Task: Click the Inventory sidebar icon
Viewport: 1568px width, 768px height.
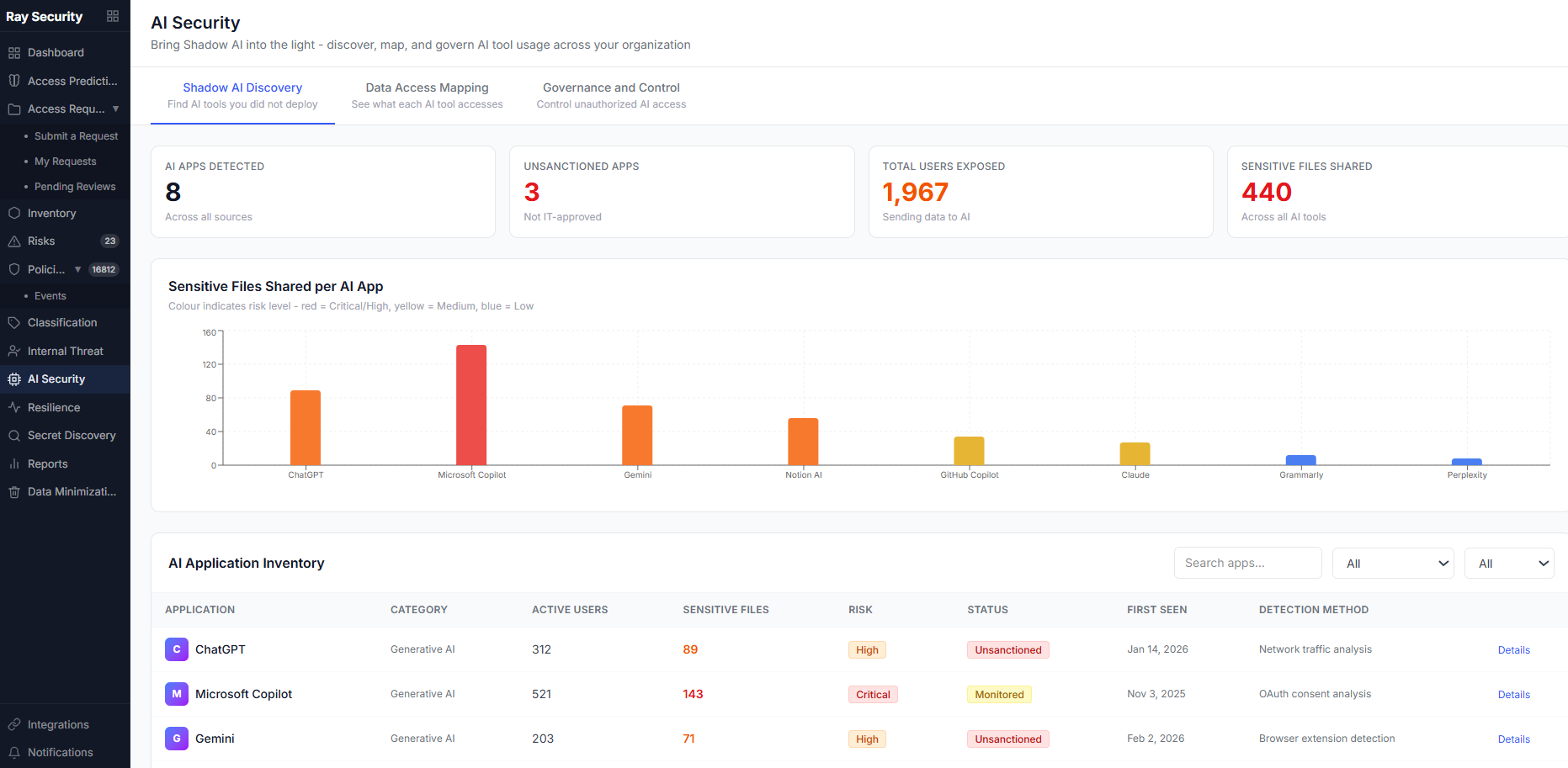Action: tap(14, 214)
